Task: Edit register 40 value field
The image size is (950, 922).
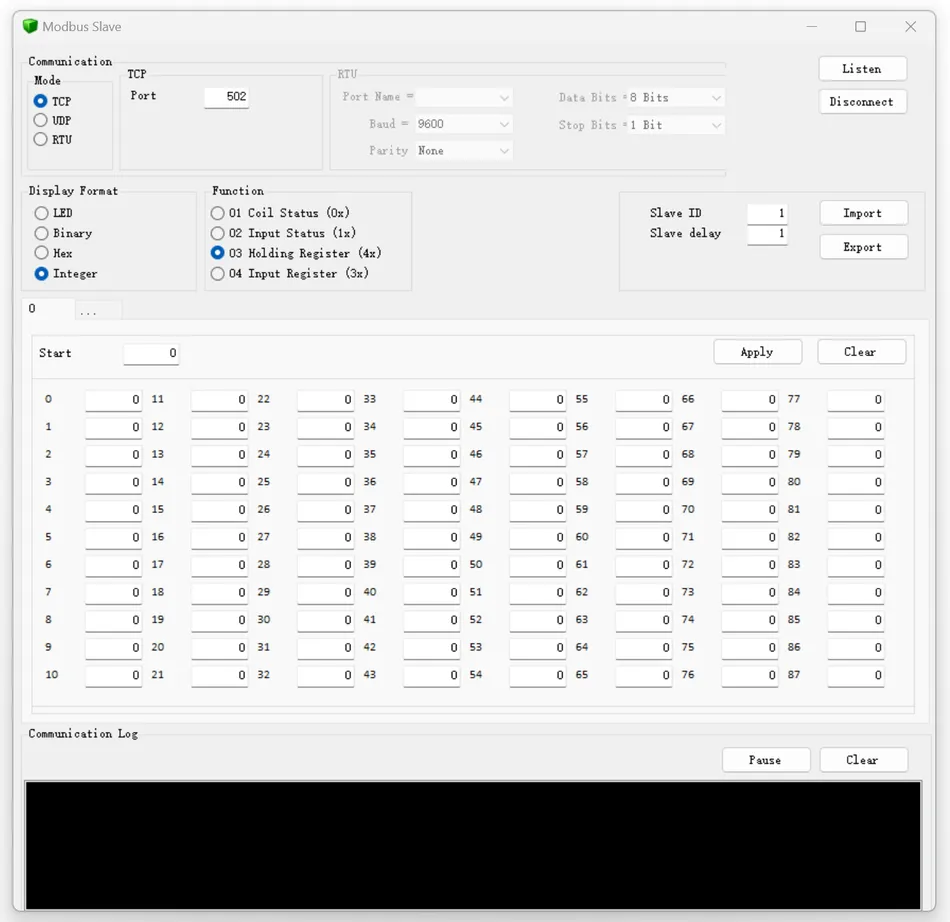Action: [431, 593]
